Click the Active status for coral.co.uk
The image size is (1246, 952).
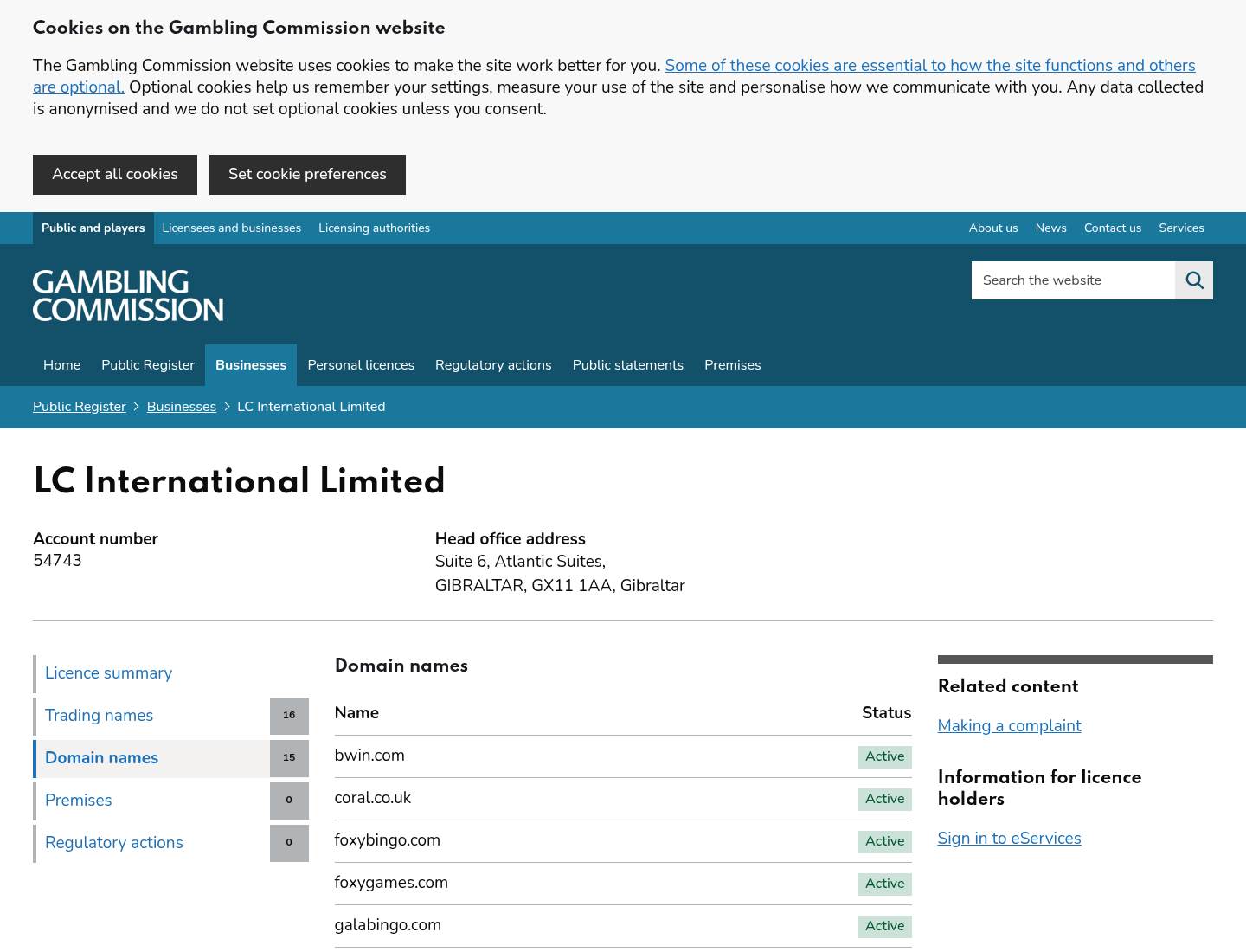[x=885, y=799]
